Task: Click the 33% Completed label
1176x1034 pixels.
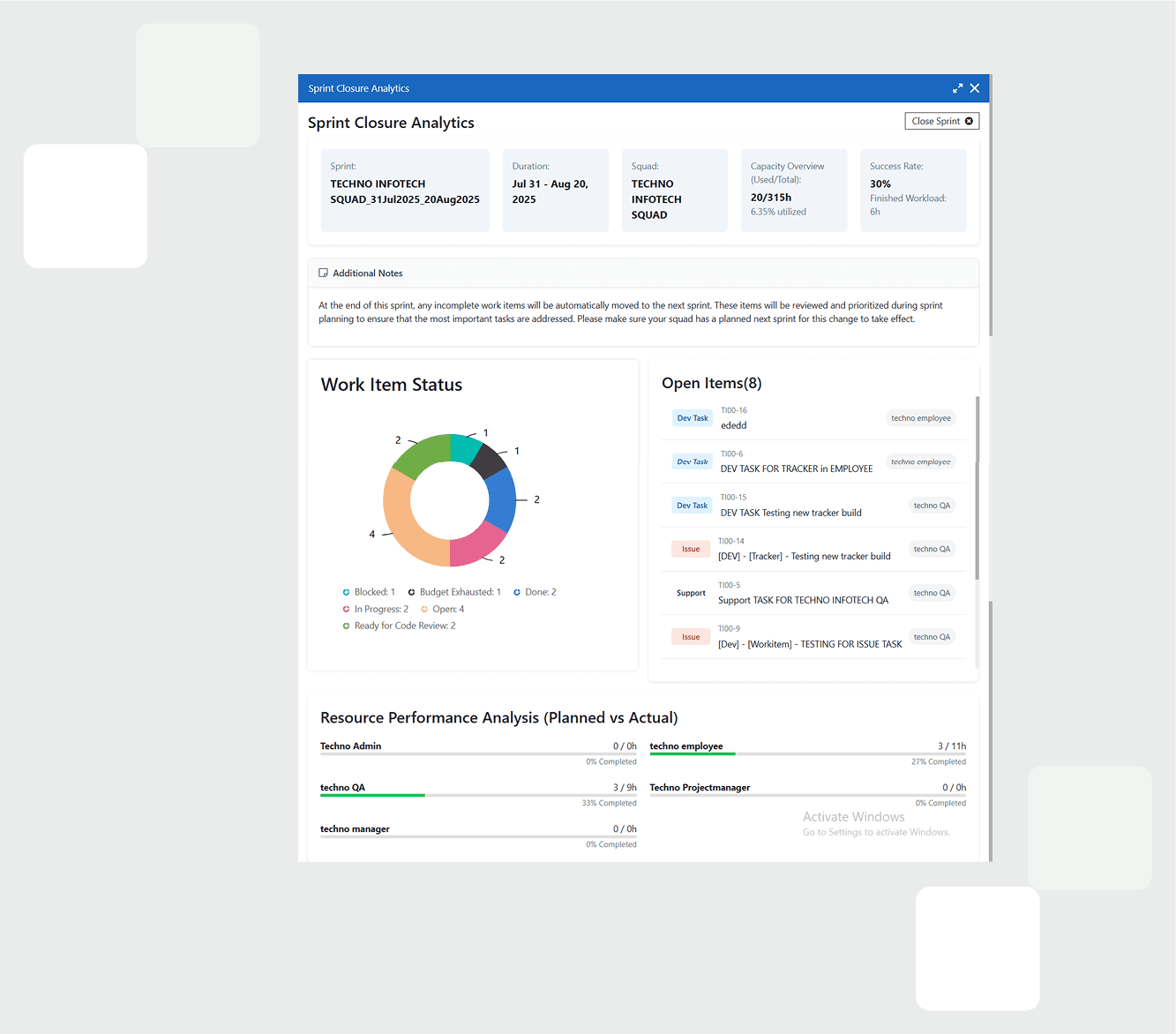Action: (609, 804)
